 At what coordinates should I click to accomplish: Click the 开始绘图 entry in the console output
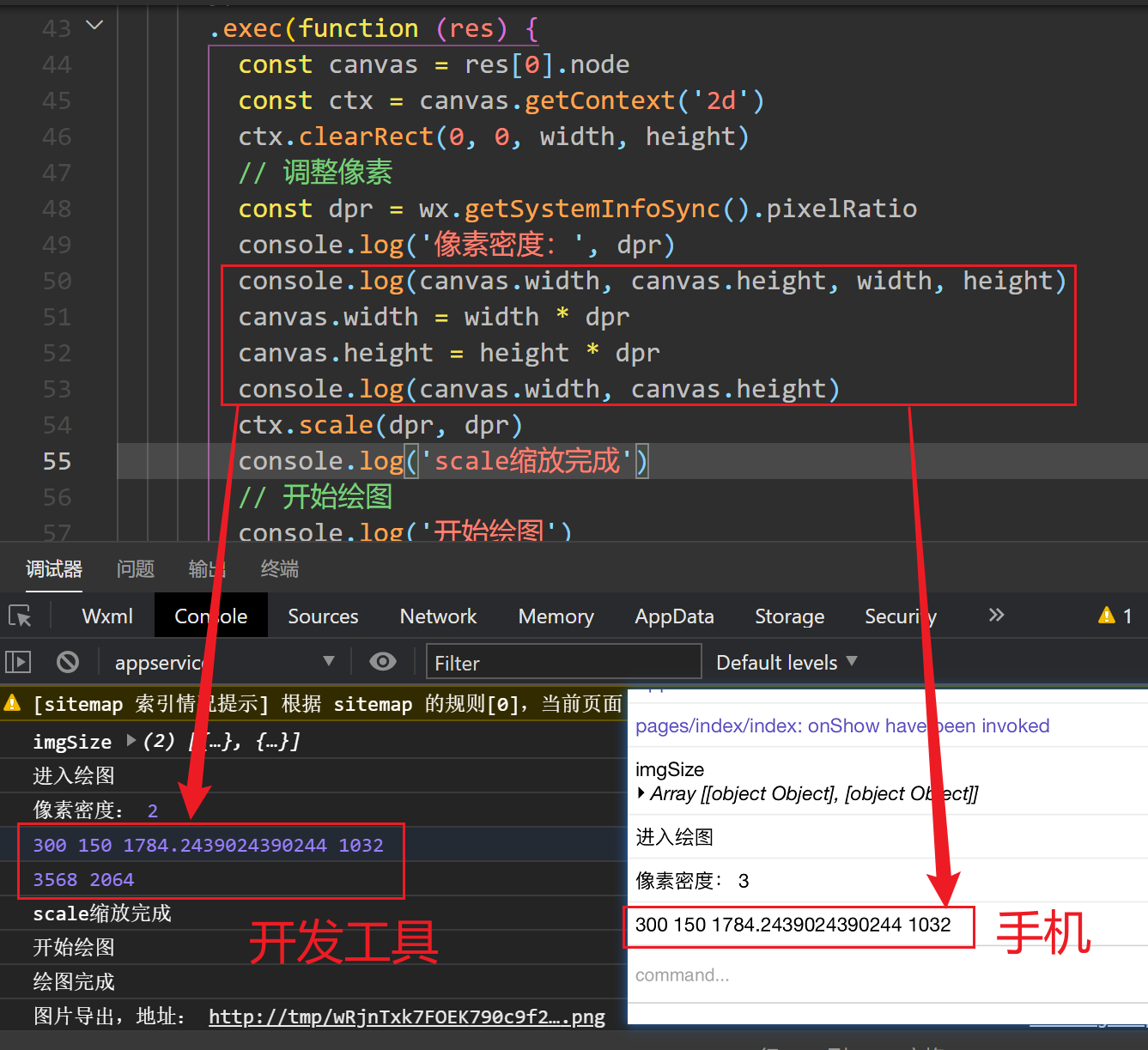click(x=74, y=947)
